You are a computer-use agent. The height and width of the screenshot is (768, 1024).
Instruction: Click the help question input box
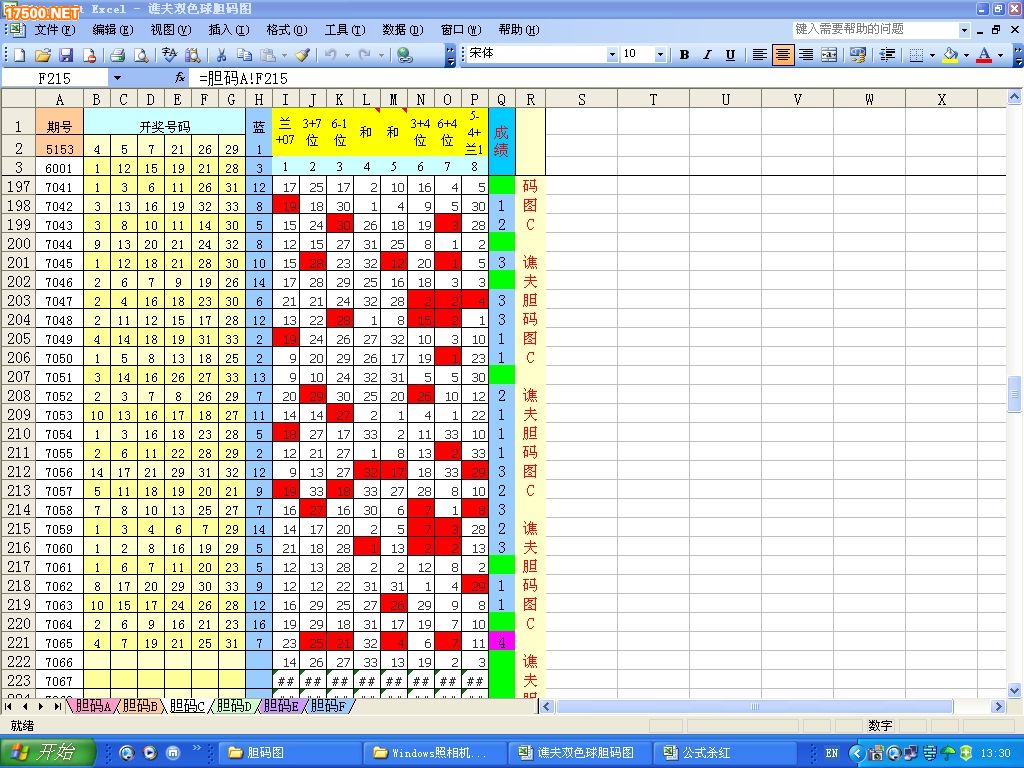(x=875, y=29)
